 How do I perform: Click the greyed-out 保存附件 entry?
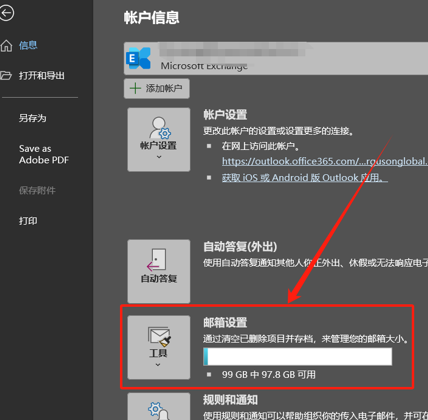pyautogui.click(x=37, y=190)
